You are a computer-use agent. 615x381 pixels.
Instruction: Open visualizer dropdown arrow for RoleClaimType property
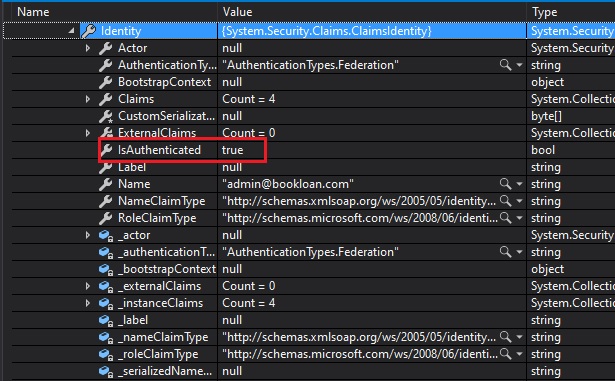(519, 218)
